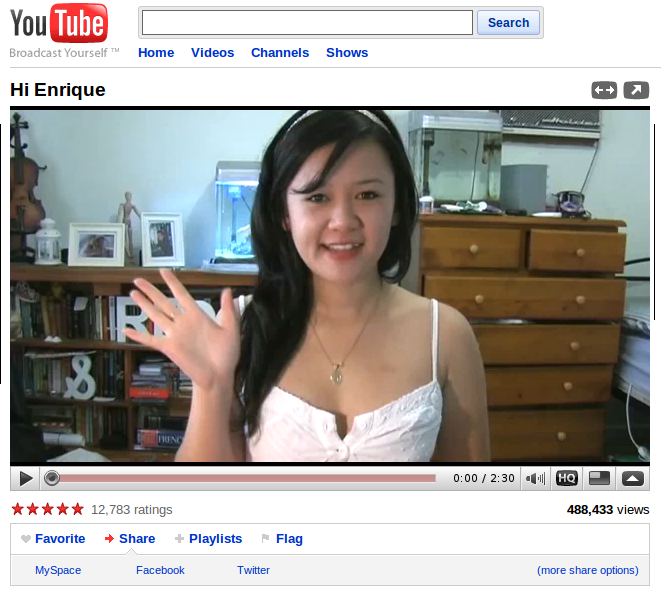The width and height of the screenshot is (661, 601).
Task: Click the YouTube logo
Action: (x=59, y=24)
